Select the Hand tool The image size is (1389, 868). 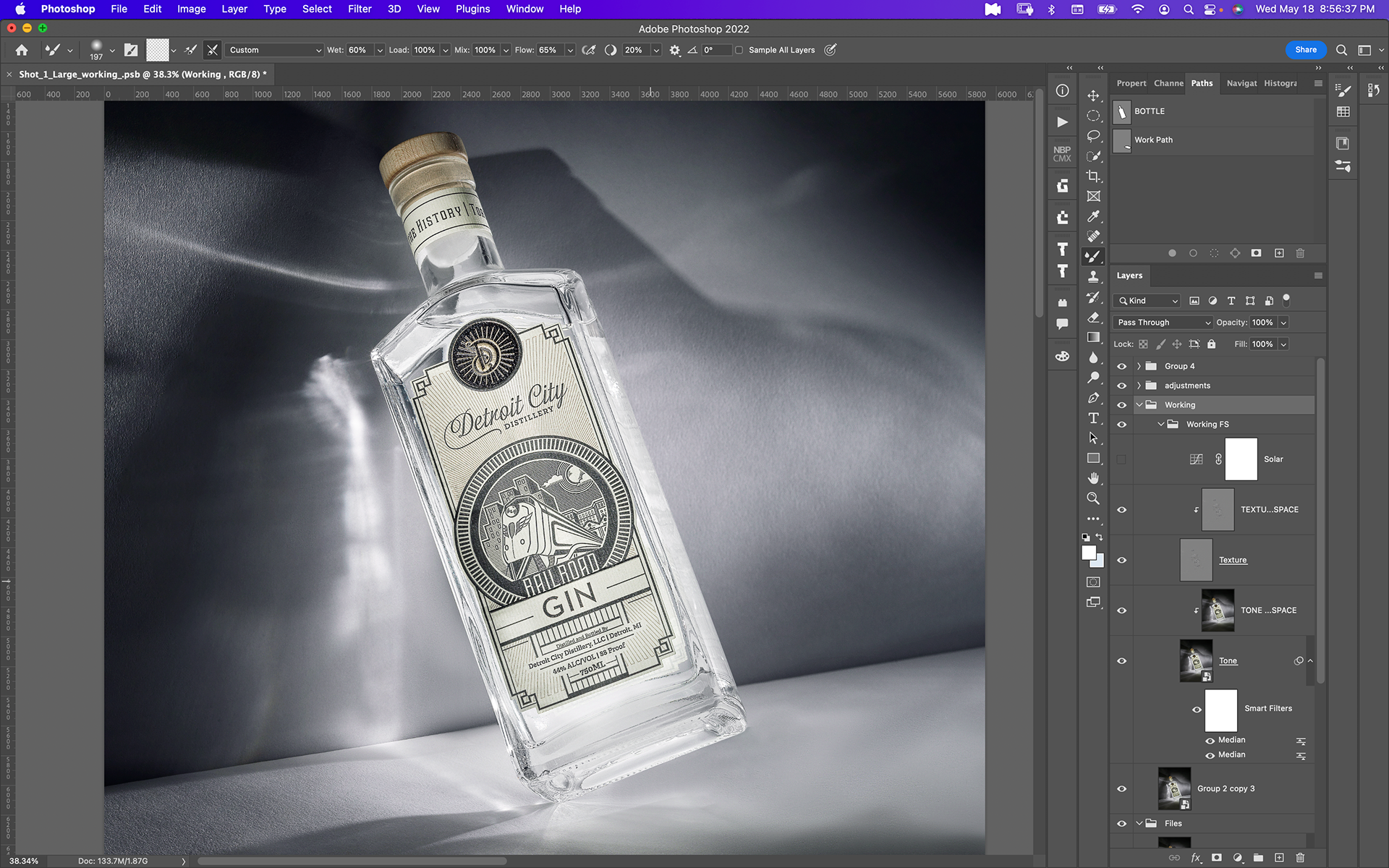click(1093, 478)
